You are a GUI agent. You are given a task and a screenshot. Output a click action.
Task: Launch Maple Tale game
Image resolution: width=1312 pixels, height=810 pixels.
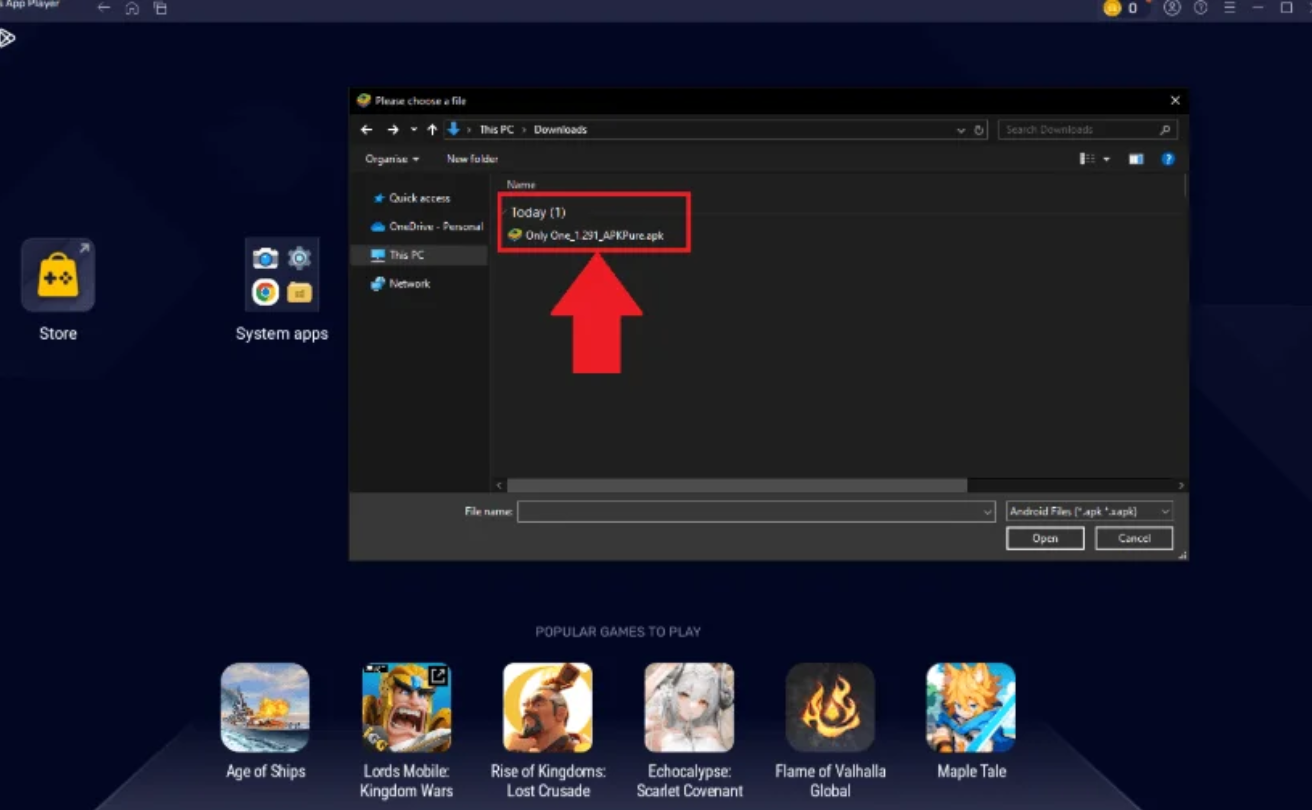pyautogui.click(x=970, y=708)
